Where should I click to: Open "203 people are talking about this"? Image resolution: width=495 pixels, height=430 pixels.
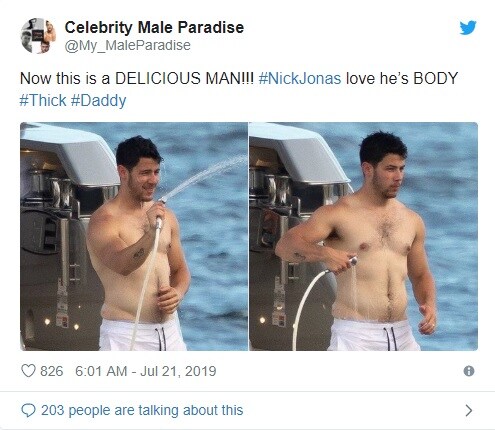[142, 410]
